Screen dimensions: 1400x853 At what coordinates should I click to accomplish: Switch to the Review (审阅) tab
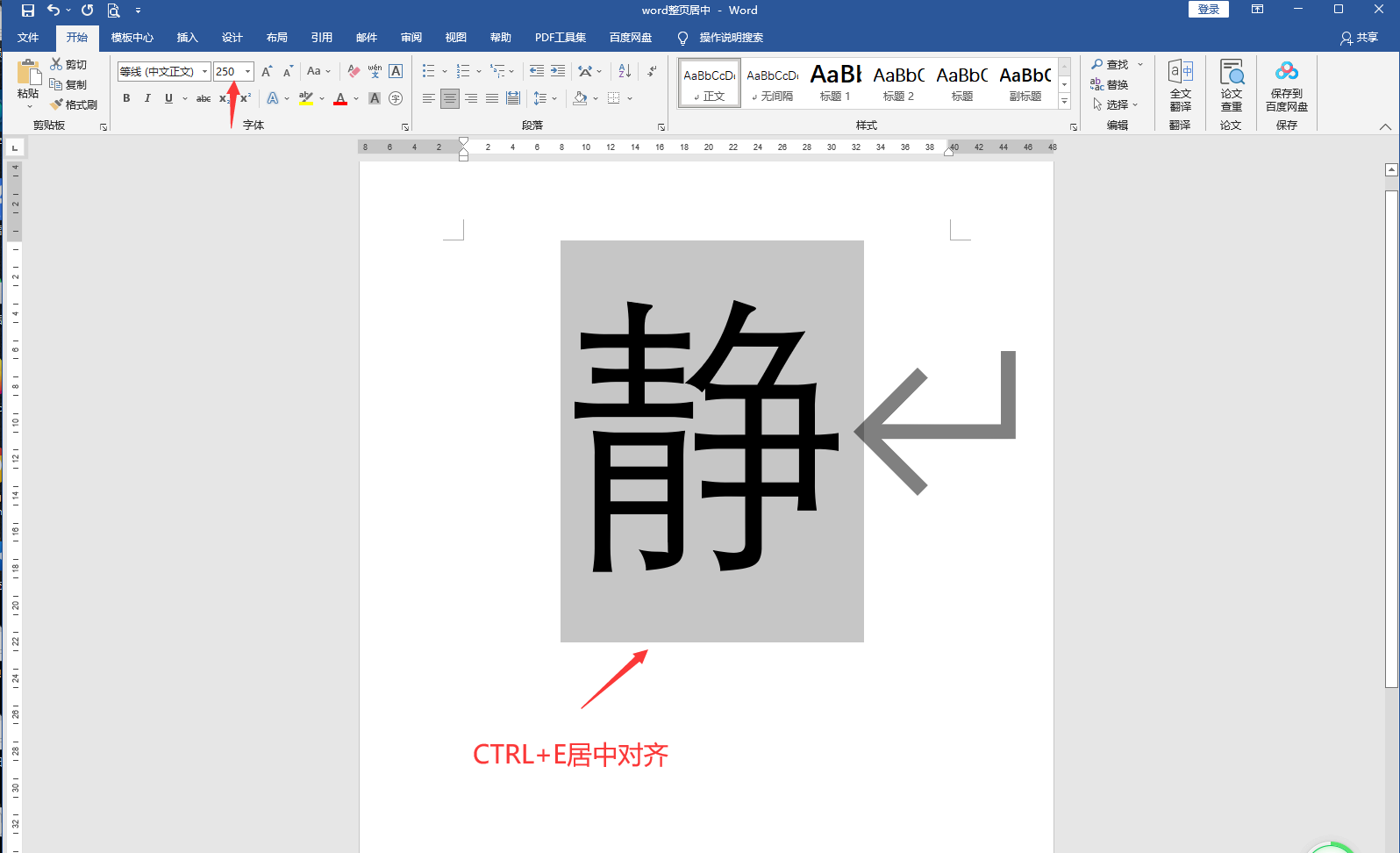pos(411,38)
